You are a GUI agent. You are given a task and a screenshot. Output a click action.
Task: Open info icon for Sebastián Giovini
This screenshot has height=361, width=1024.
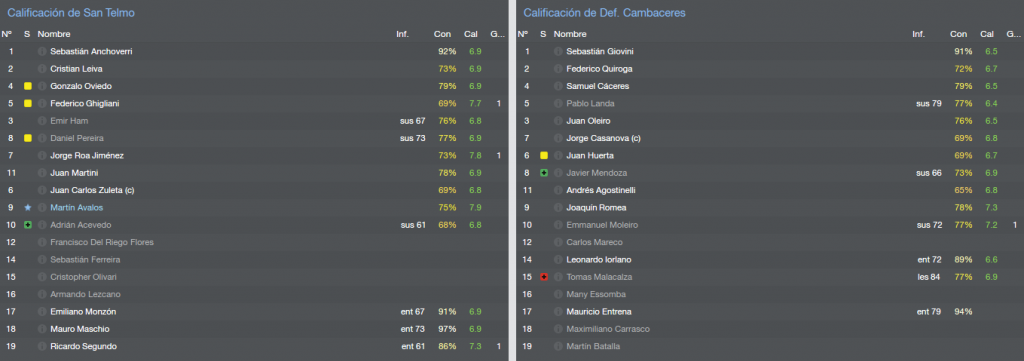558,51
